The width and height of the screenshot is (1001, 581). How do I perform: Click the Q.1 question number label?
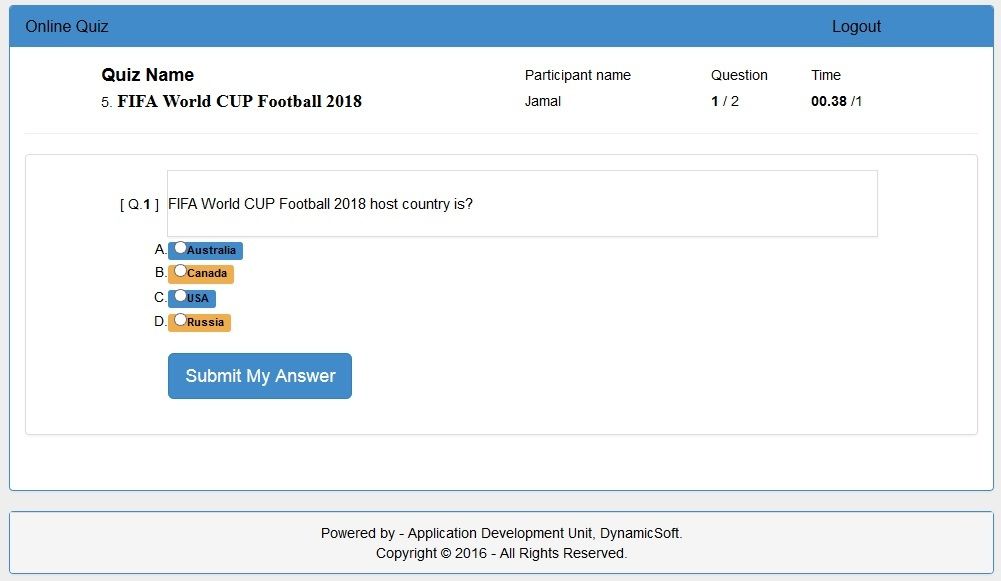(x=139, y=205)
